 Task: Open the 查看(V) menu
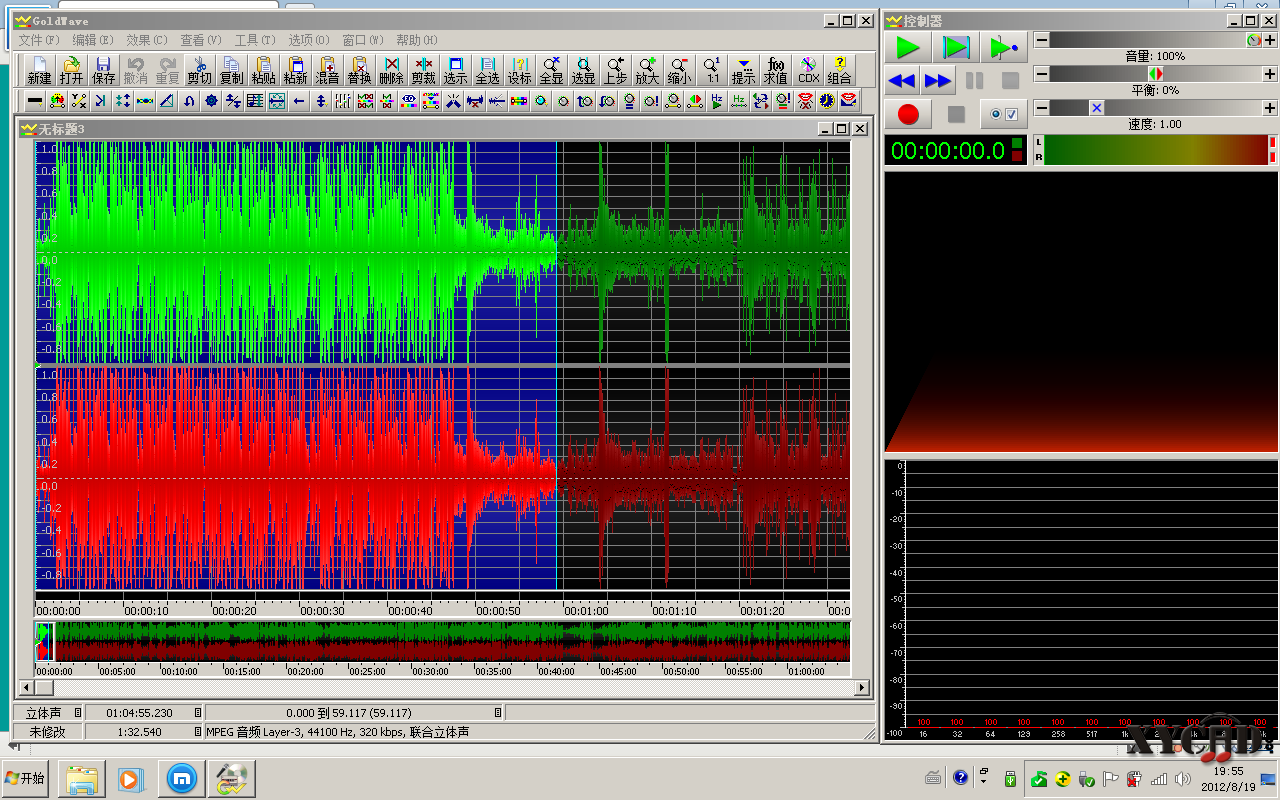(x=201, y=40)
